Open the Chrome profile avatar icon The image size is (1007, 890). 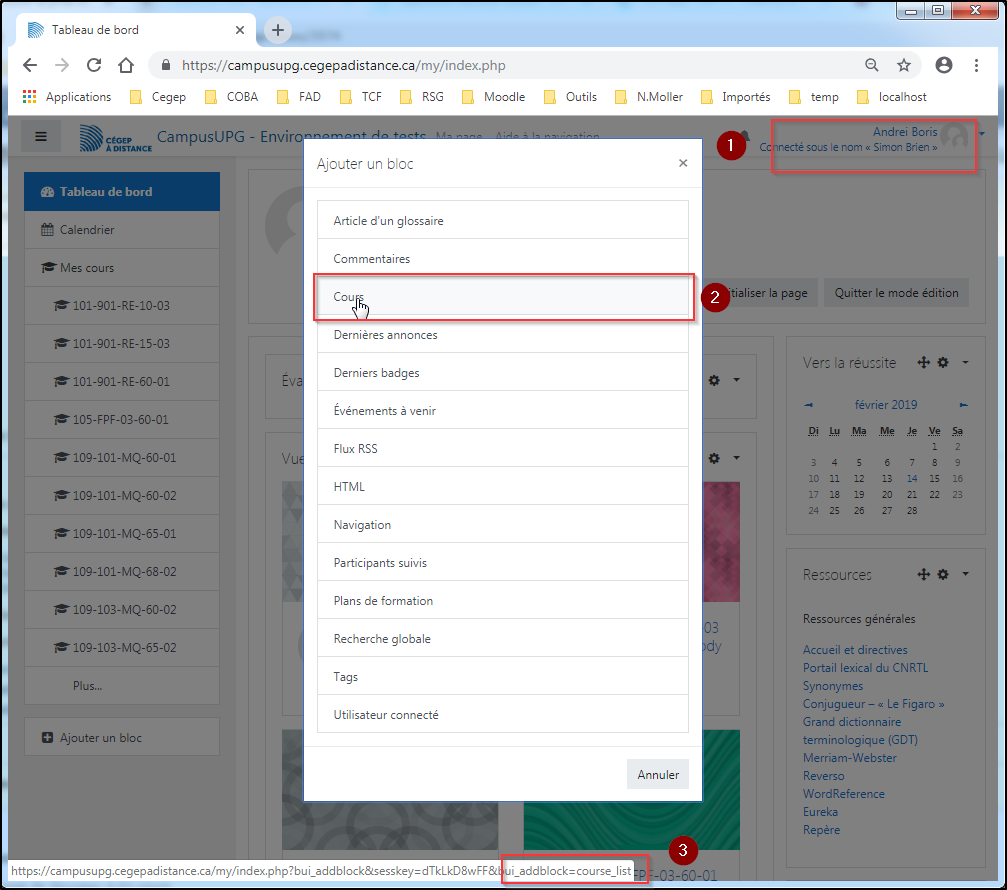pos(943,65)
